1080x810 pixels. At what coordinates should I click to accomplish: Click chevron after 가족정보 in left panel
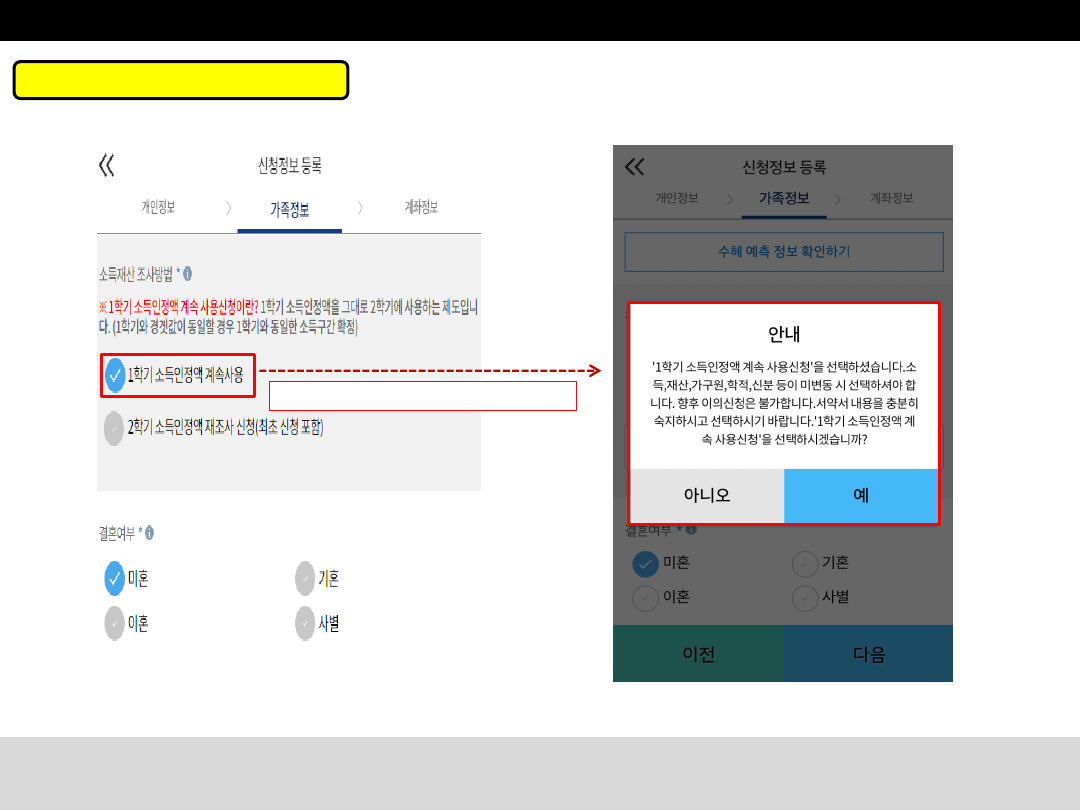[360, 208]
